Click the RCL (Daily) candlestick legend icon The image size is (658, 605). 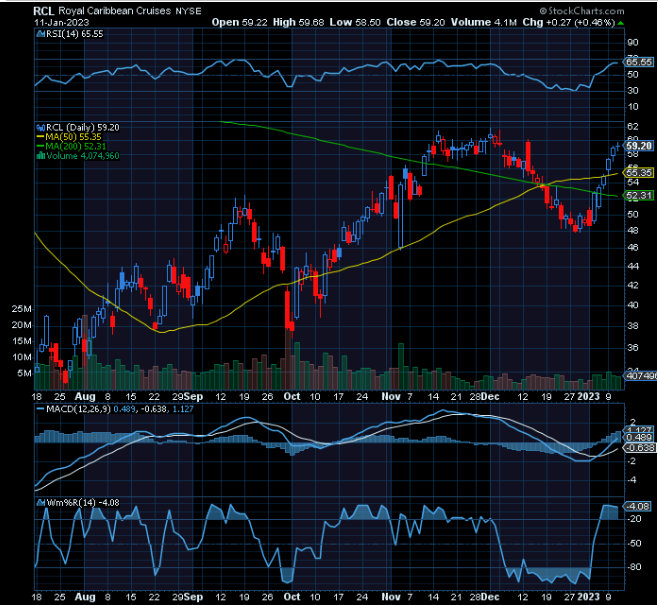pos(39,127)
